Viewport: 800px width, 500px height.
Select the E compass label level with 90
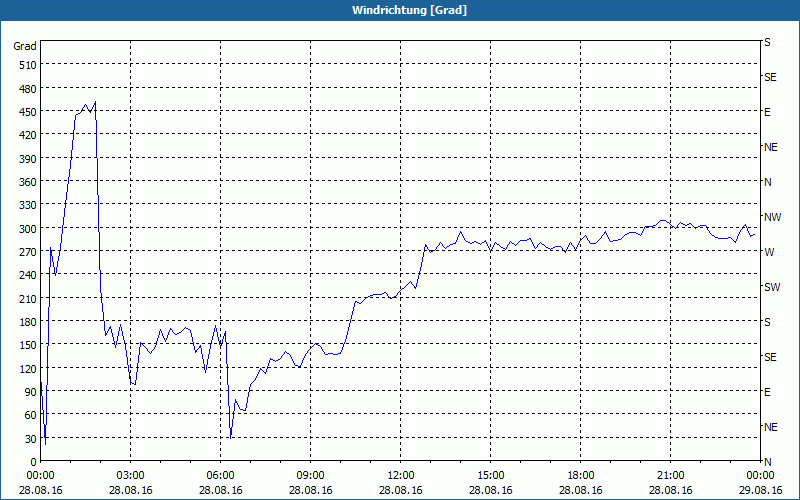pos(767,392)
